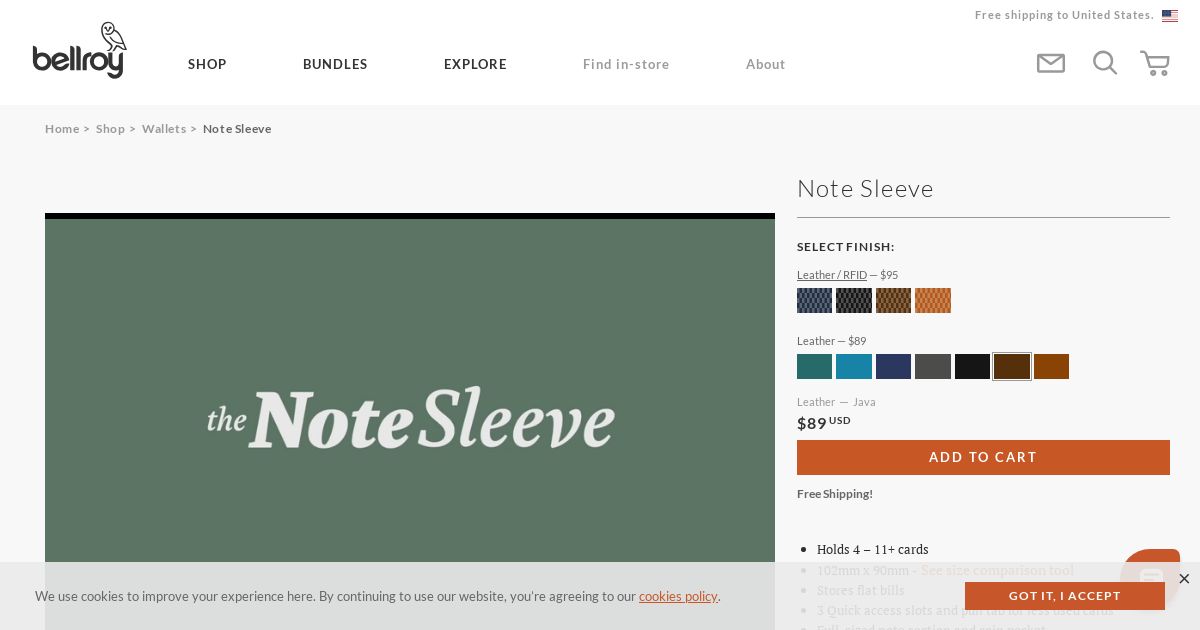
Task: Click the Note Sleeve video banner
Action: click(x=410, y=421)
